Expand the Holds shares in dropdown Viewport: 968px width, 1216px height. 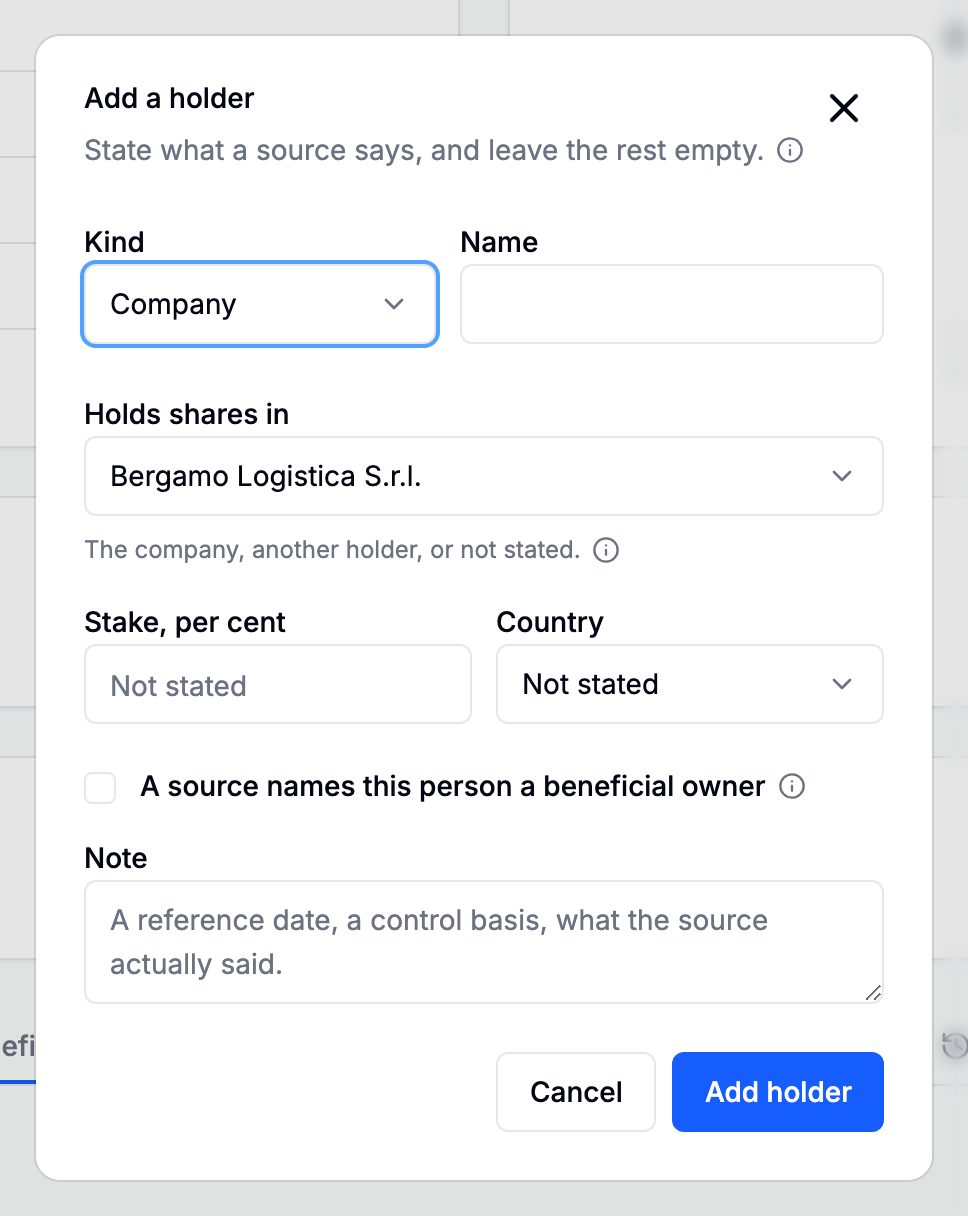point(484,476)
